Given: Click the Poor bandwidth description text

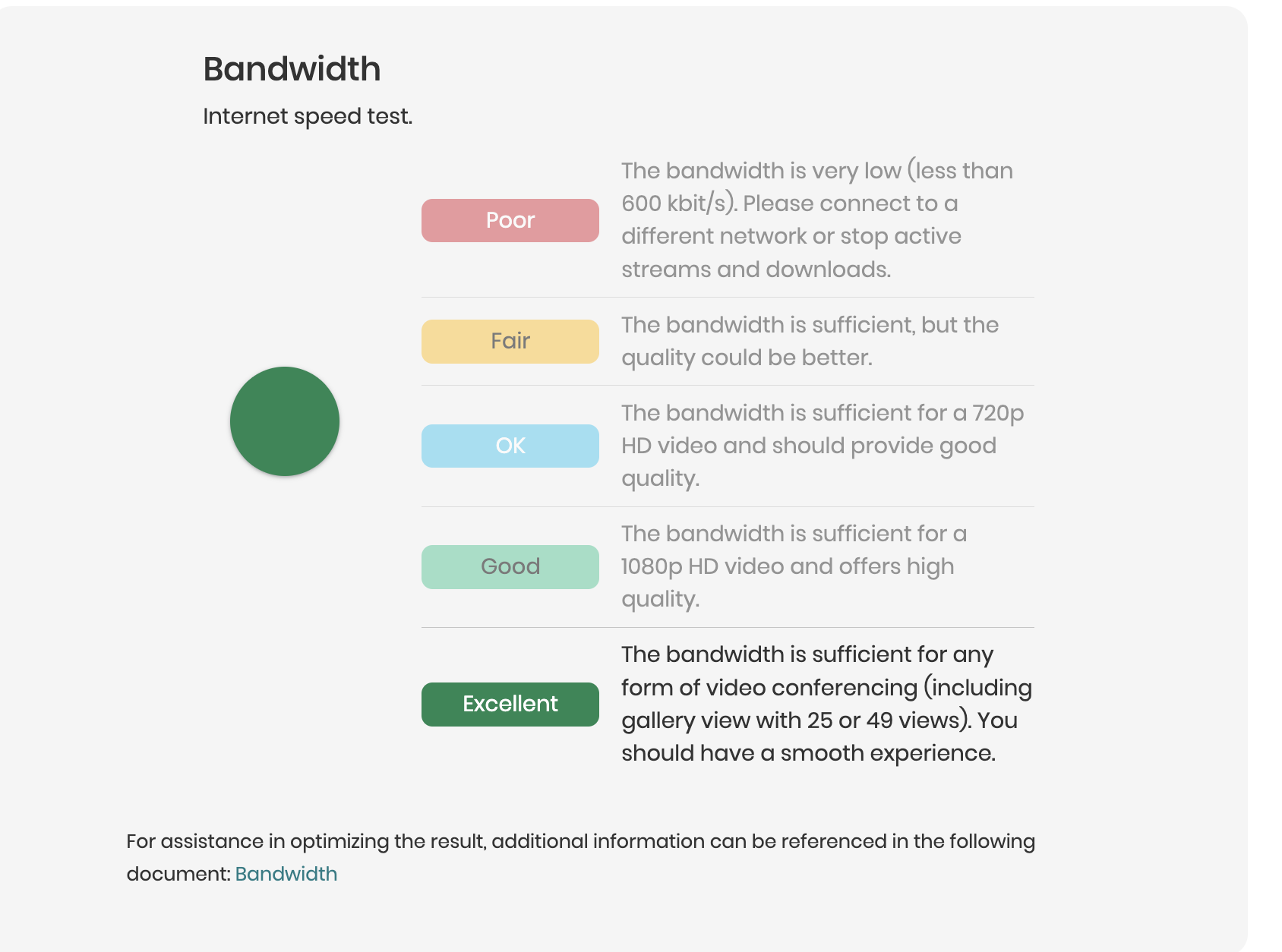Looking at the screenshot, I should [x=817, y=219].
